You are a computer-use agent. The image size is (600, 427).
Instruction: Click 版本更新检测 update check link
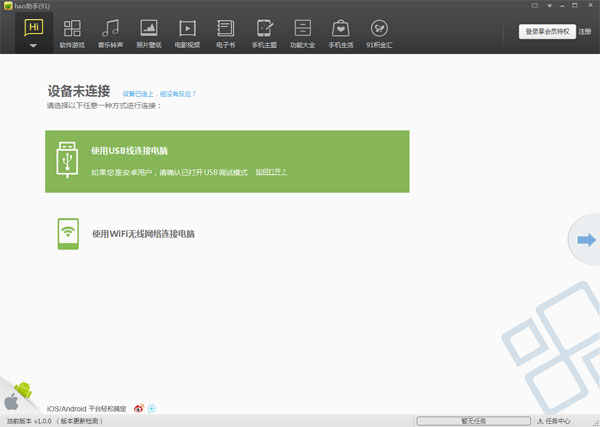tap(80, 421)
